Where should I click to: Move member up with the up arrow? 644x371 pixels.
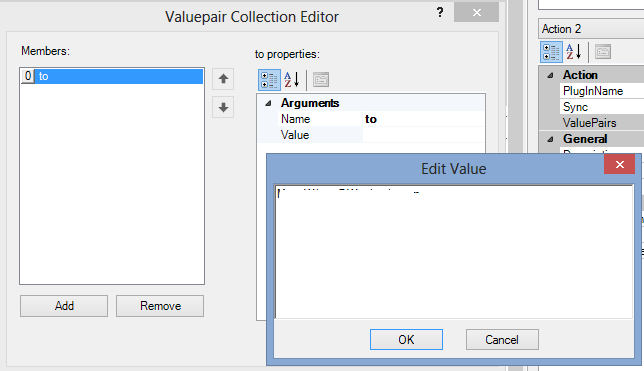[x=223, y=78]
